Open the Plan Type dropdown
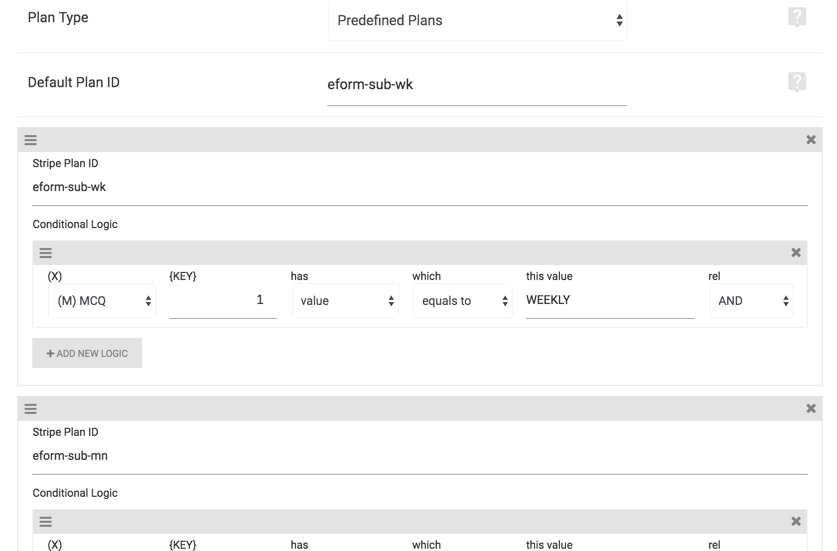Viewport: 837px width, 551px height. click(x=478, y=20)
